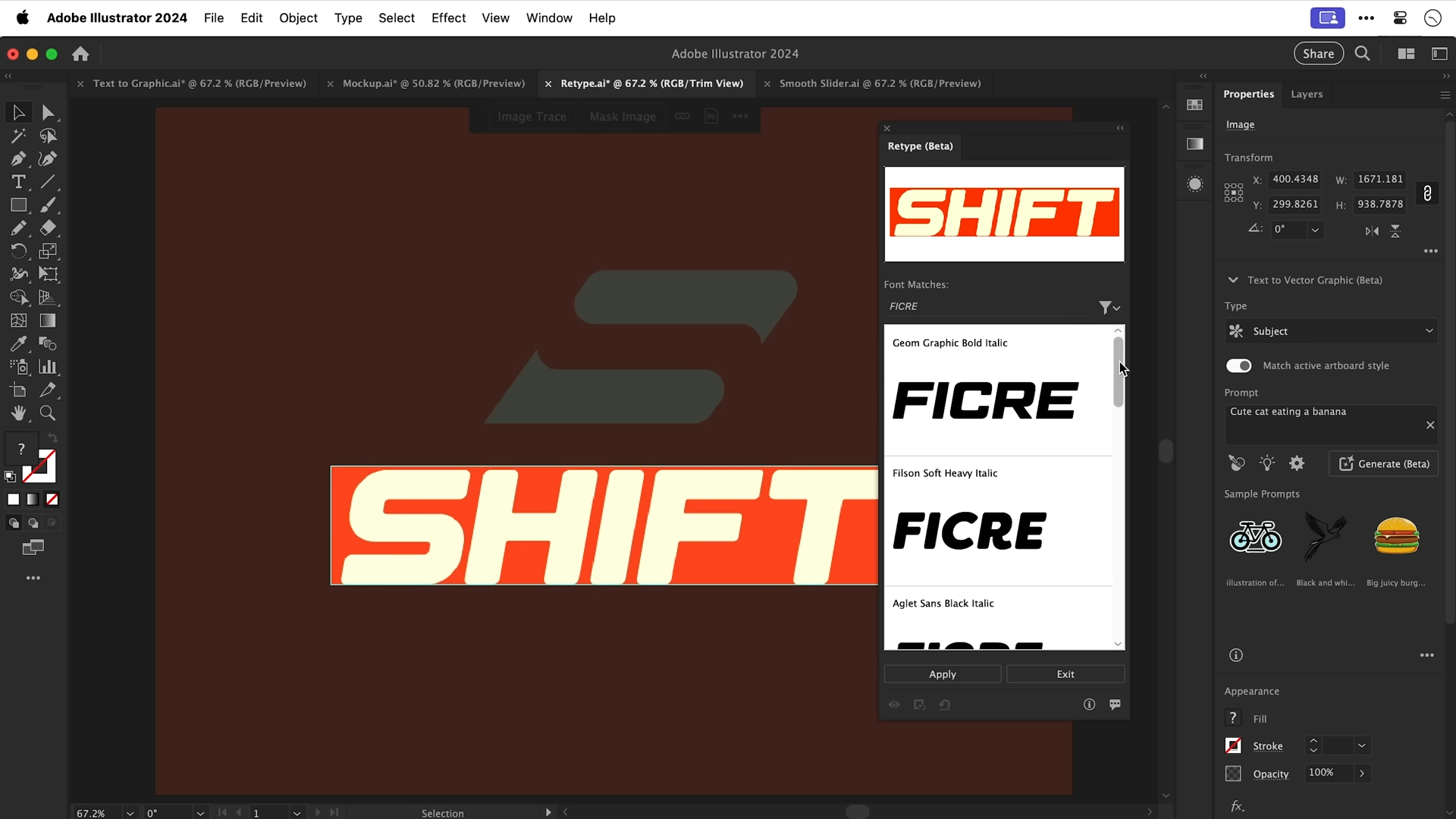This screenshot has width=1456, height=819.
Task: Select the bicycle sample prompt thumbnail
Action: pos(1255,538)
